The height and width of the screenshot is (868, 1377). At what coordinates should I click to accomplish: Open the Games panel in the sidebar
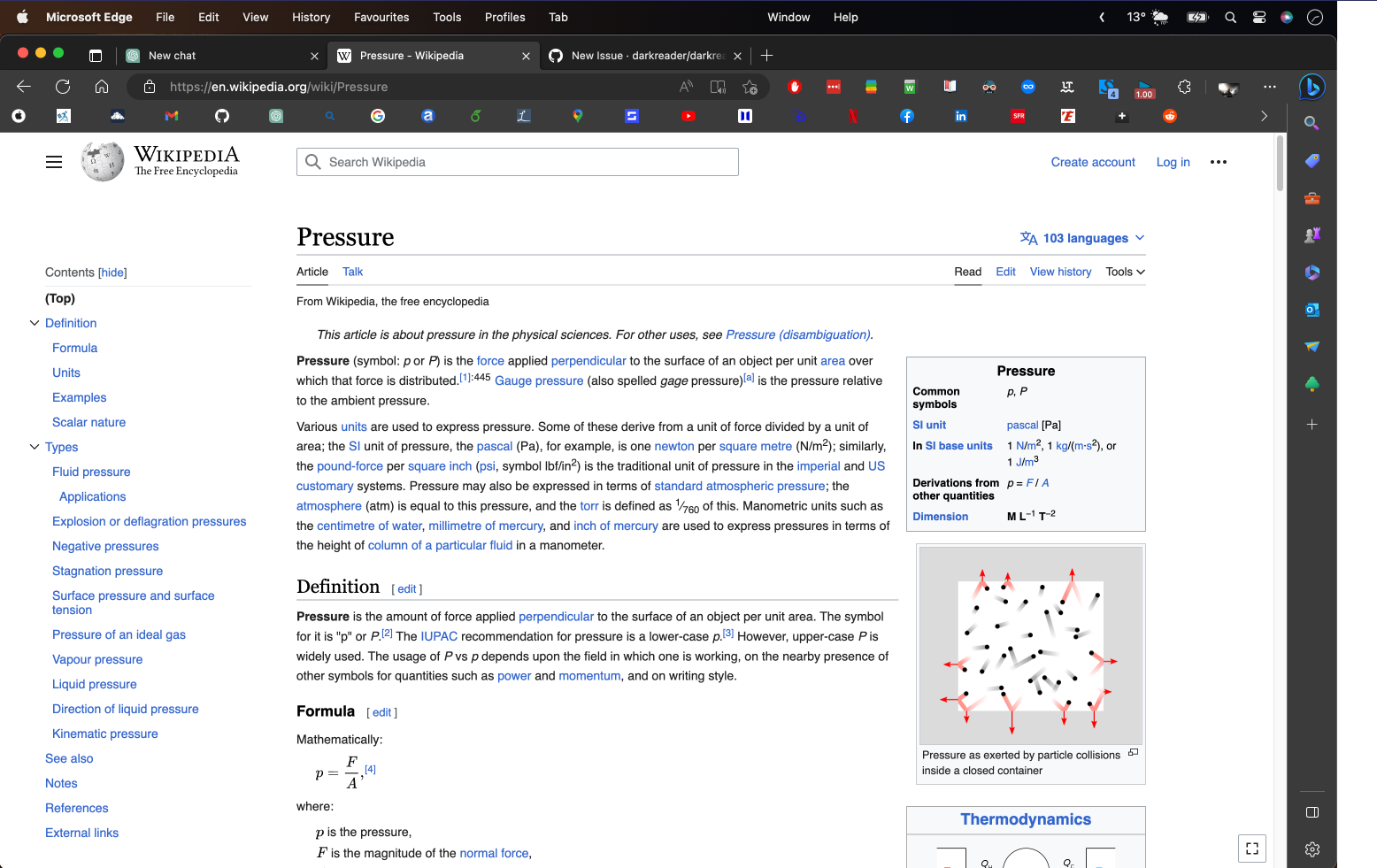pos(1312,234)
